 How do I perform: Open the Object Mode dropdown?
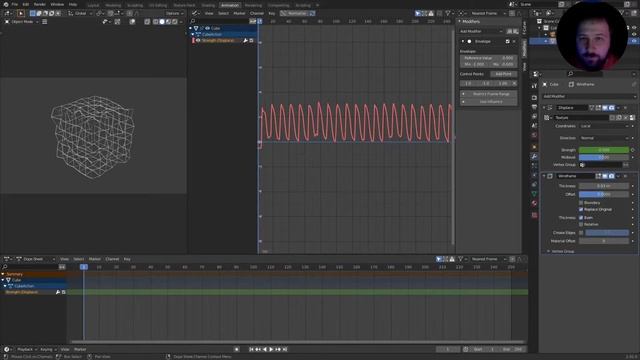pyautogui.click(x=22, y=22)
